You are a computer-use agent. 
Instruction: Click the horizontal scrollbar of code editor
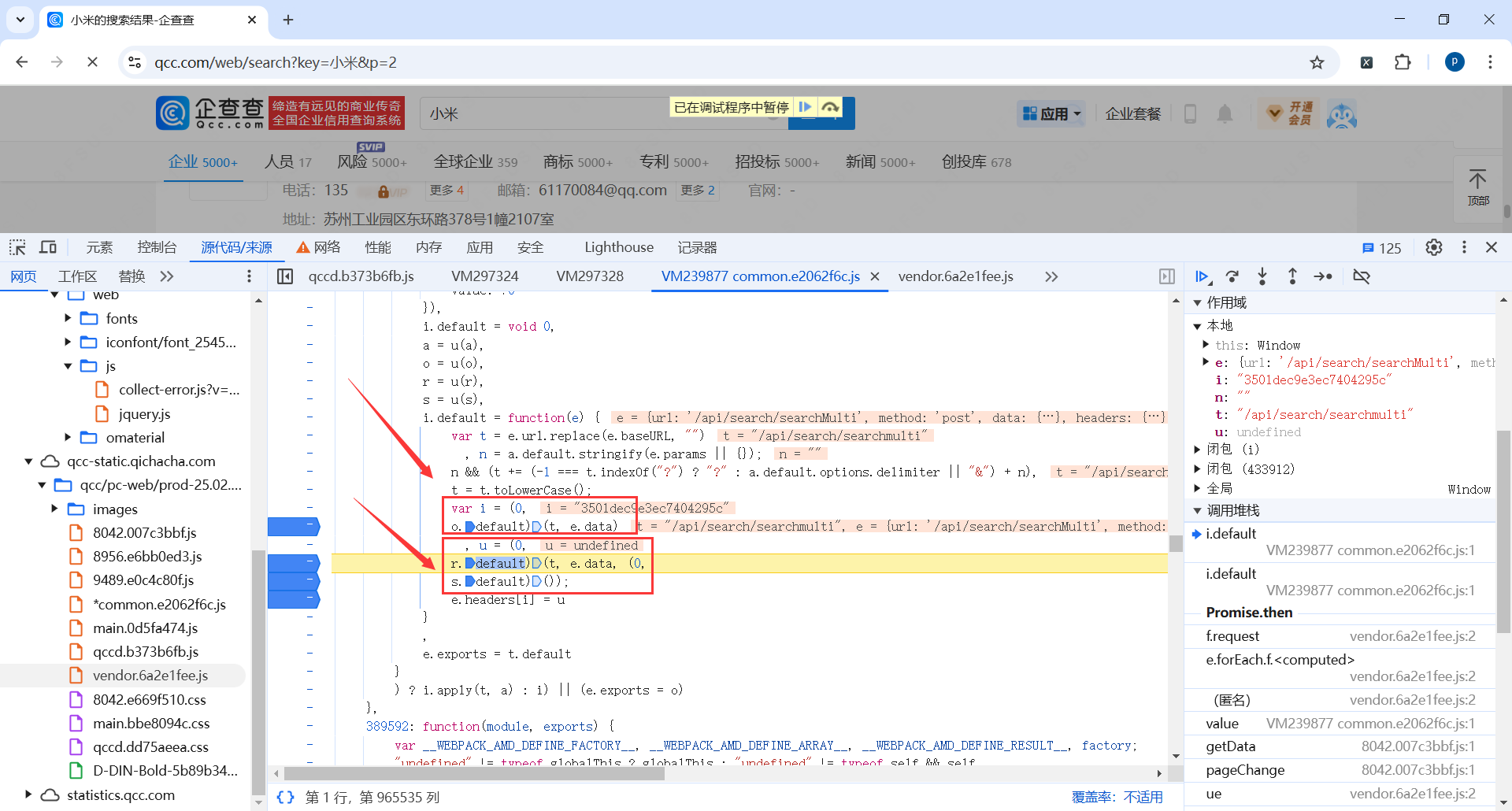(476, 773)
